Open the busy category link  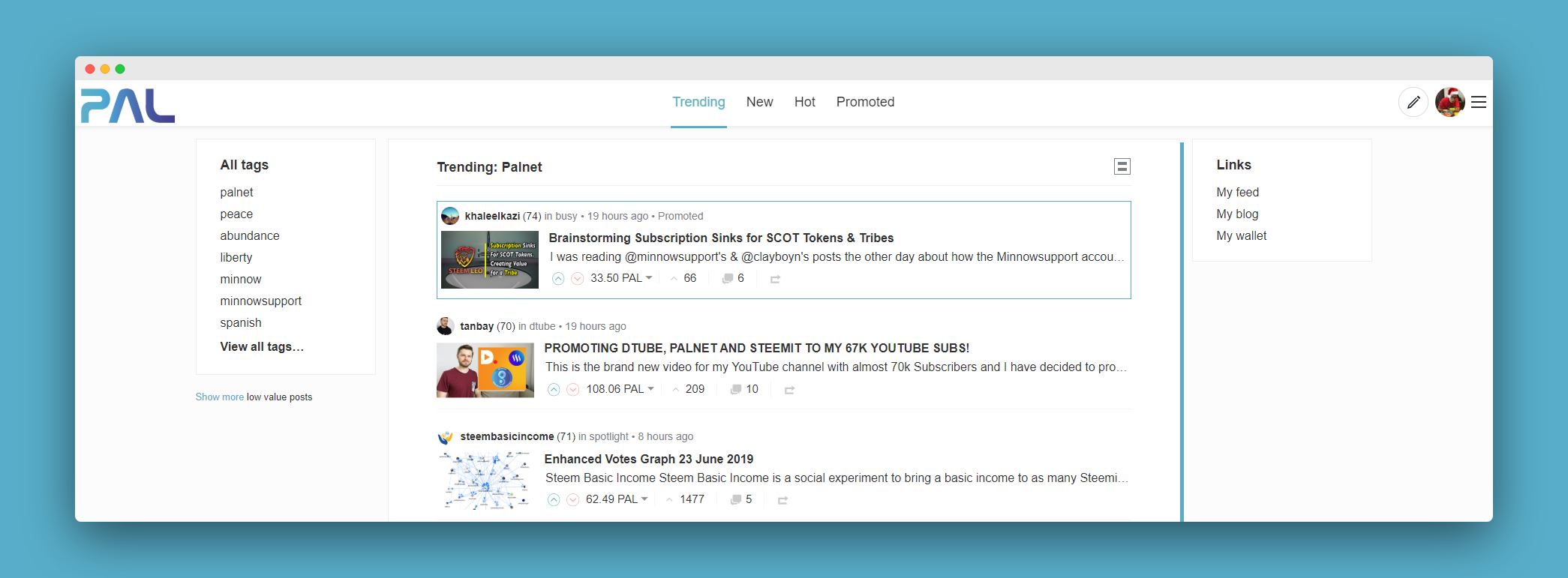point(566,216)
